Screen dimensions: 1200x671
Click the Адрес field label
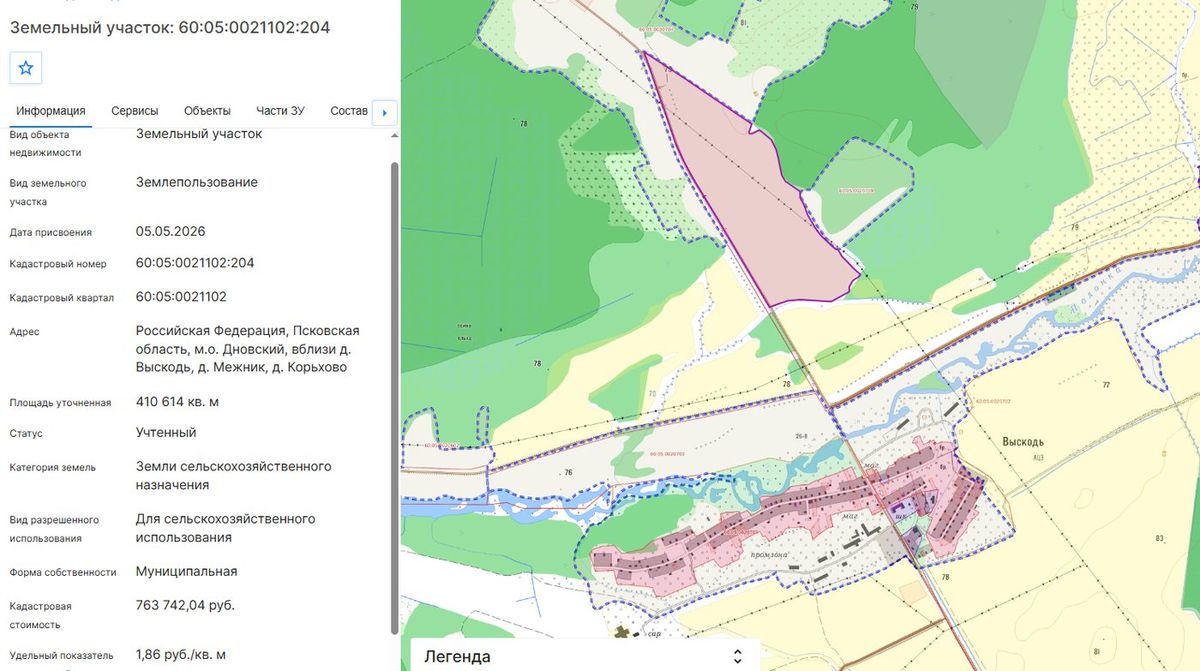25,332
